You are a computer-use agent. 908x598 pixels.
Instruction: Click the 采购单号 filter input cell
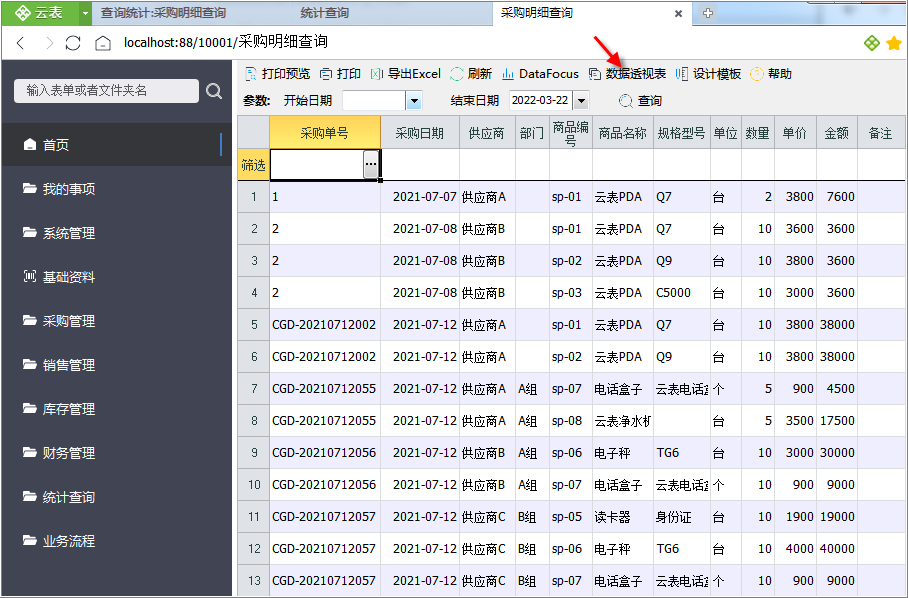[x=317, y=164]
